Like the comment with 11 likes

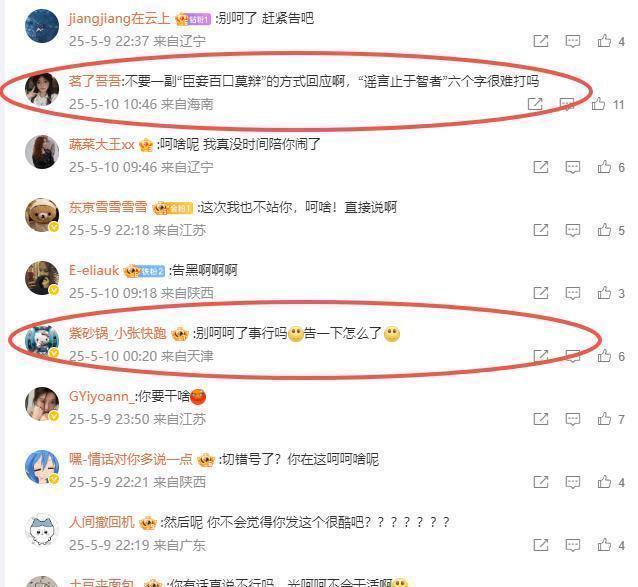(598, 104)
